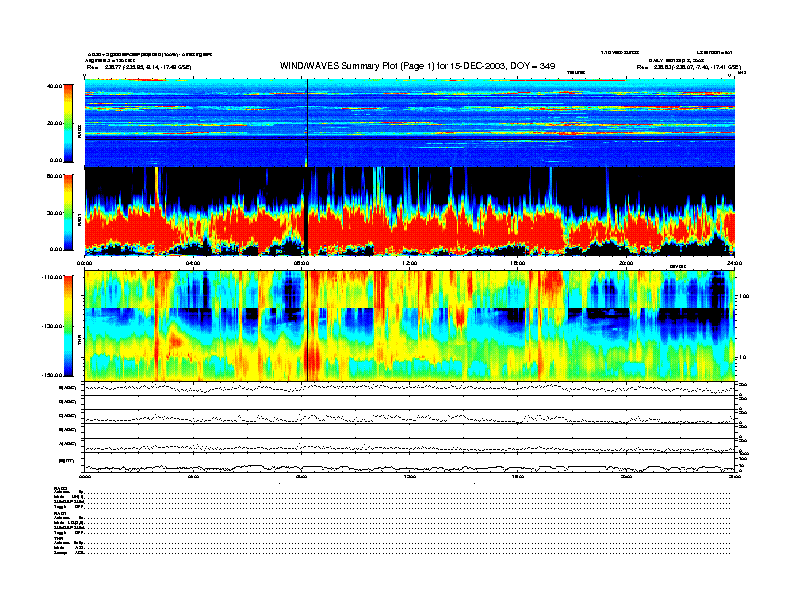Click the -110.00 label on the TNR color bar
Image resolution: width=792 pixels, height=612 pixels.
click(53, 277)
